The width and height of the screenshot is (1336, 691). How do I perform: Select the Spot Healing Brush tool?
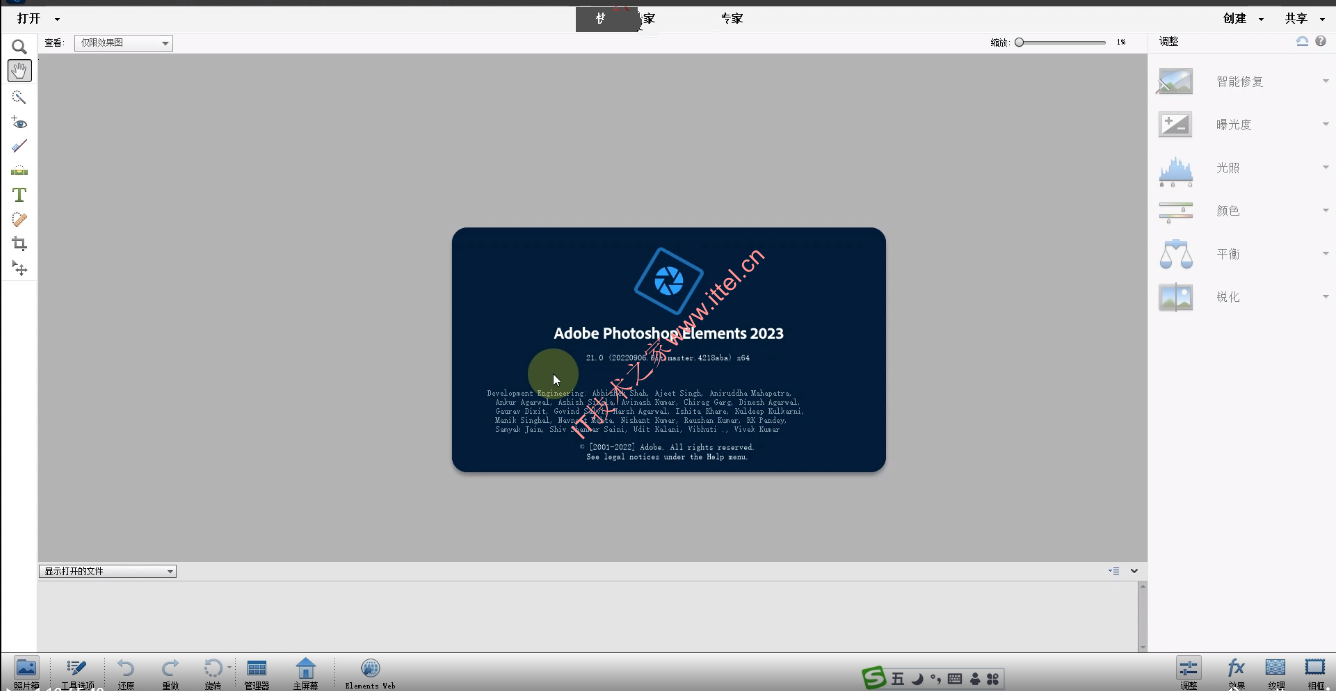(19, 219)
